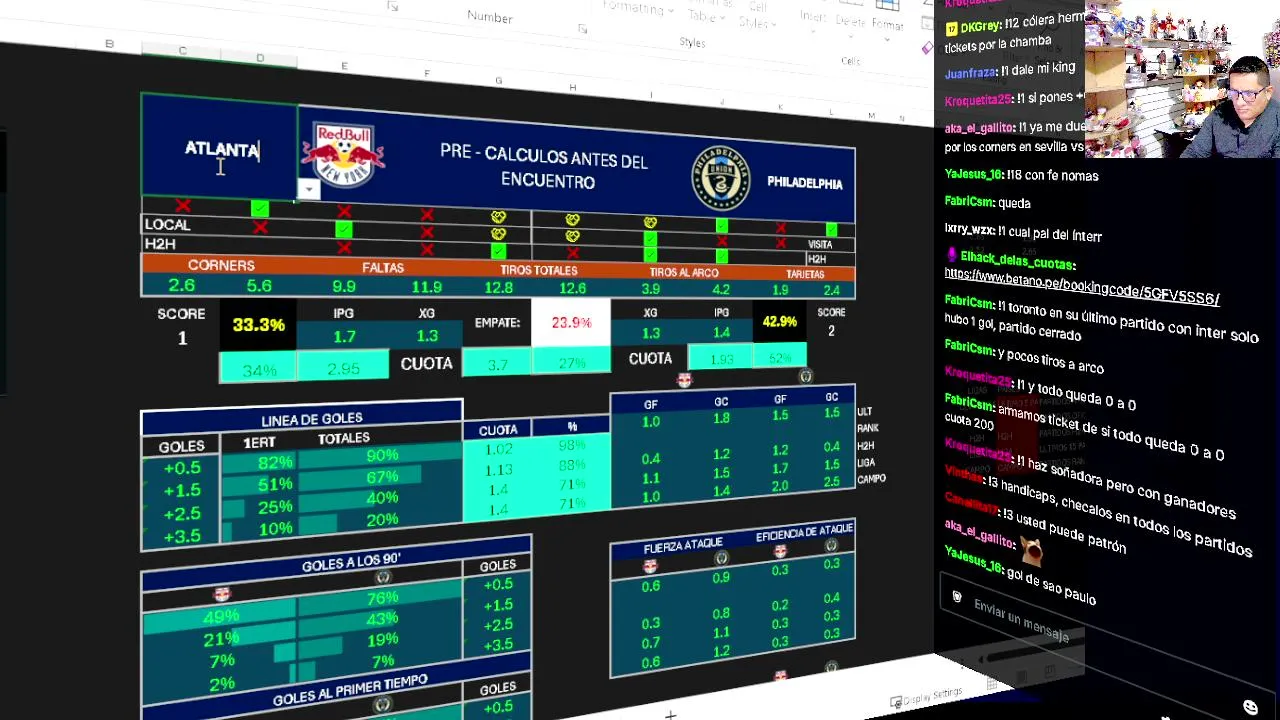The image size is (1280, 720).
Task: Click the yellow 33.3% cell
Action: point(258,325)
